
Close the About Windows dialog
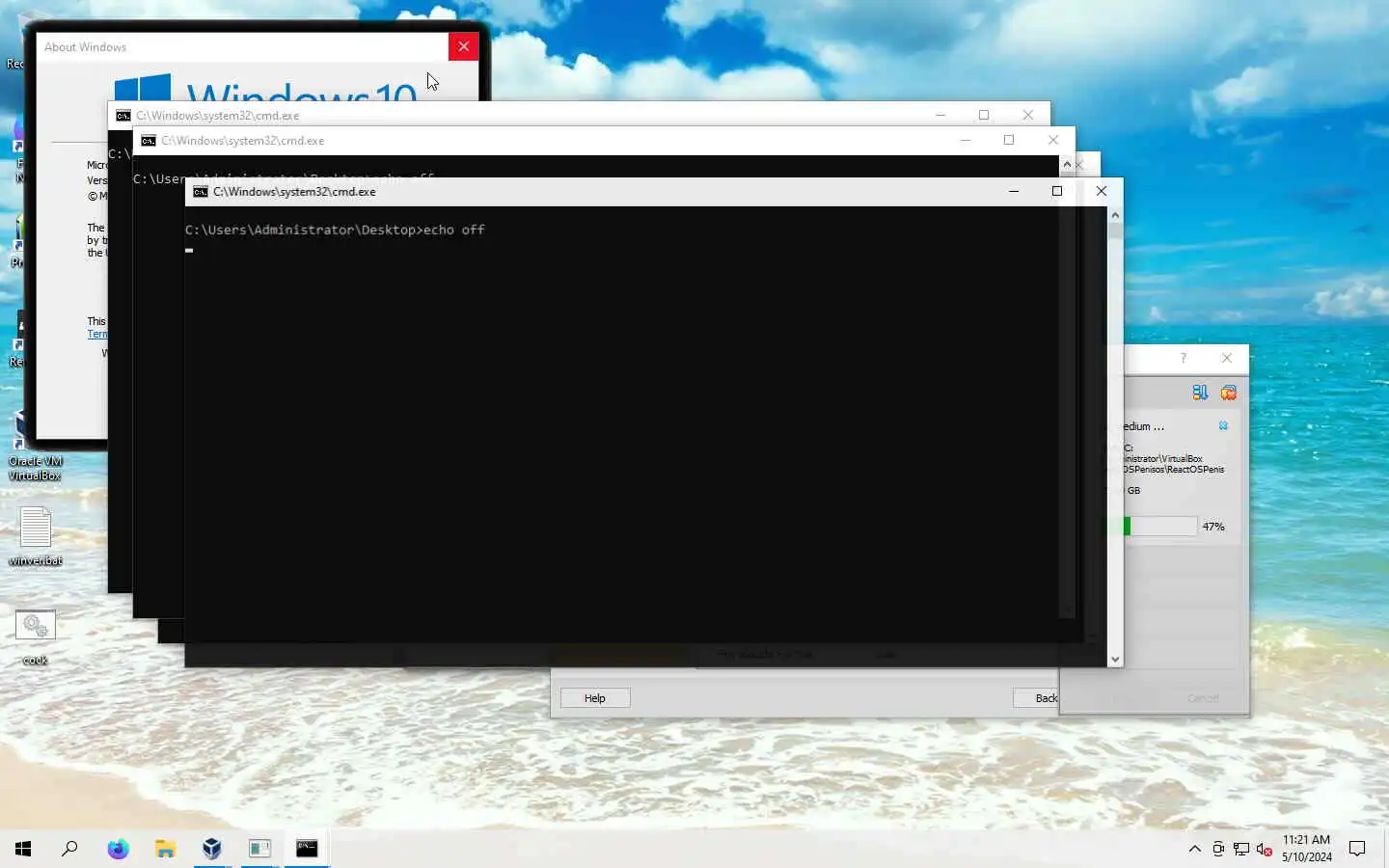pyautogui.click(x=463, y=46)
